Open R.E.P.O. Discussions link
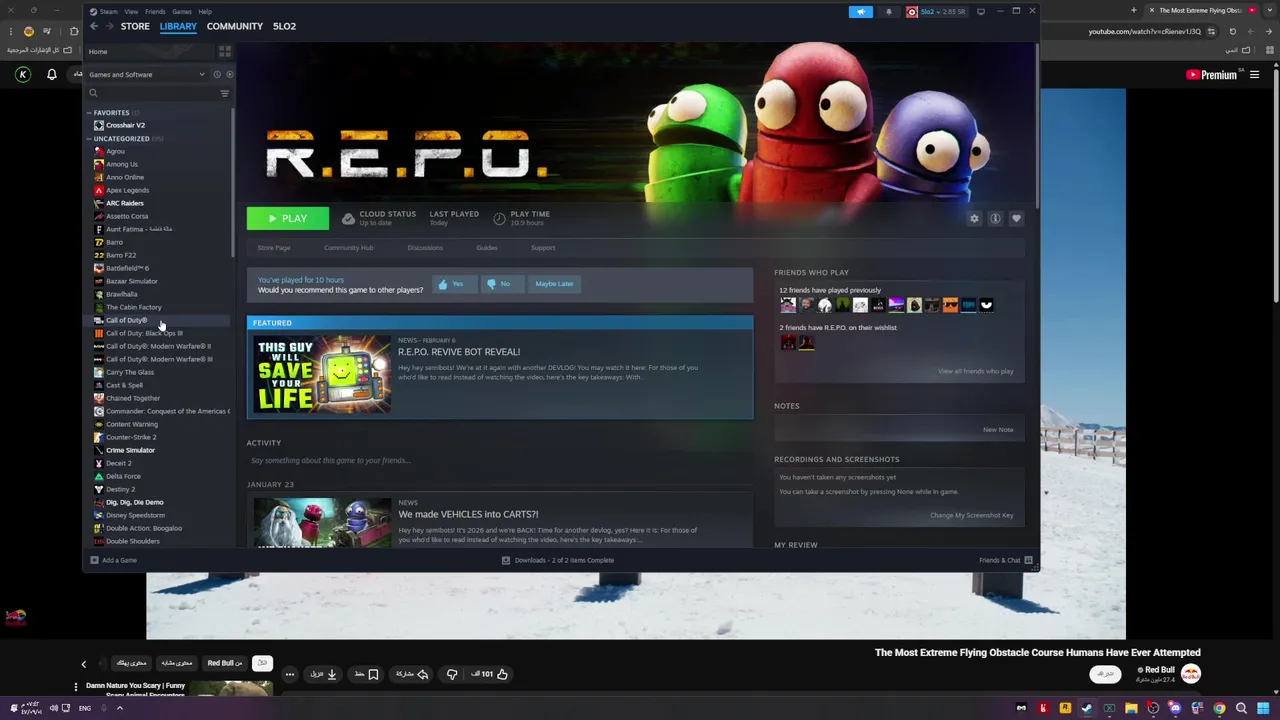This screenshot has width=1280, height=720. click(x=425, y=248)
